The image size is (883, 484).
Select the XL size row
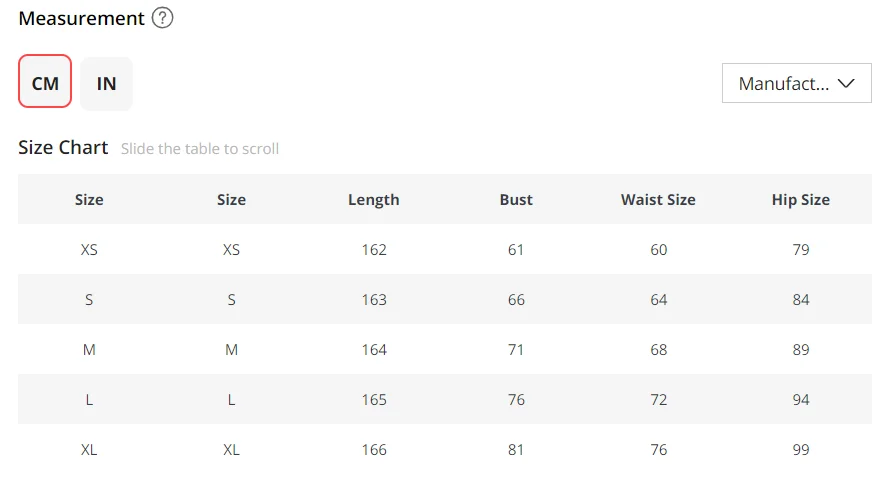coord(89,449)
